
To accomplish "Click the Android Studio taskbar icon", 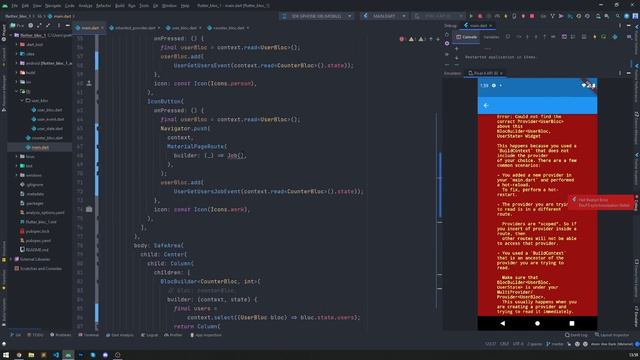I will pyautogui.click(x=68, y=355).
